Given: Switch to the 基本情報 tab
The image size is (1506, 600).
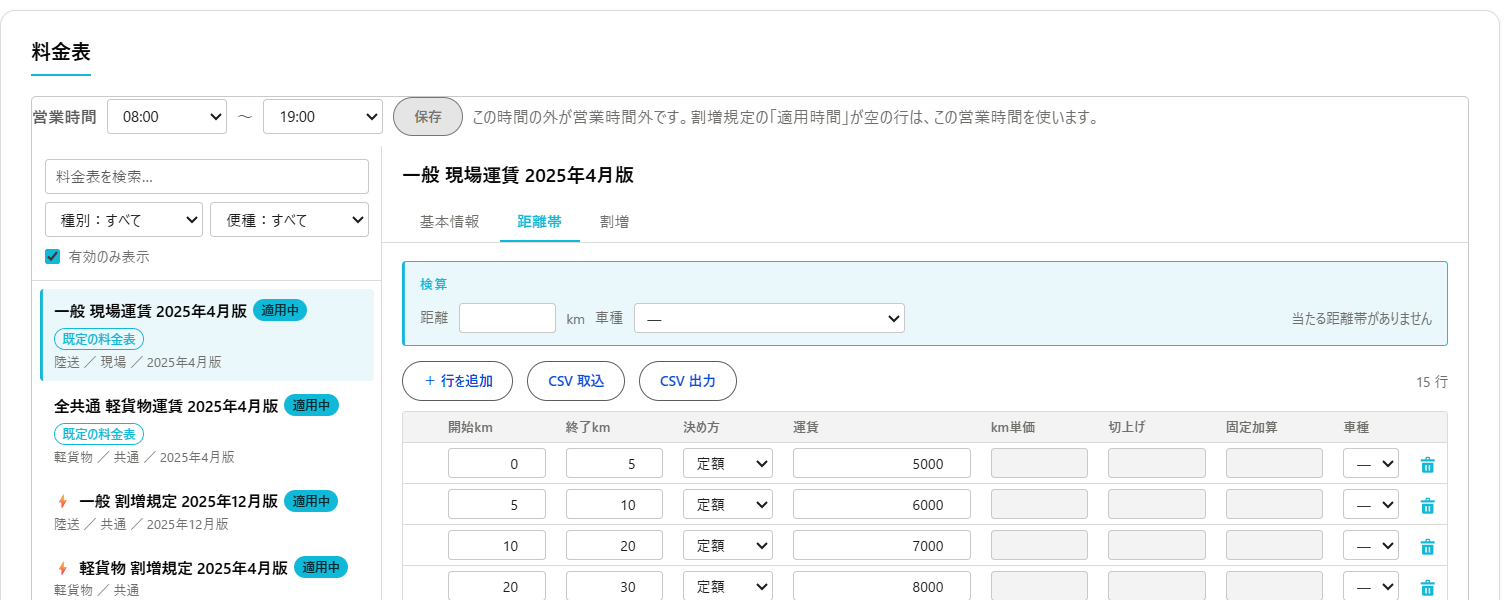Looking at the screenshot, I should coord(449,222).
